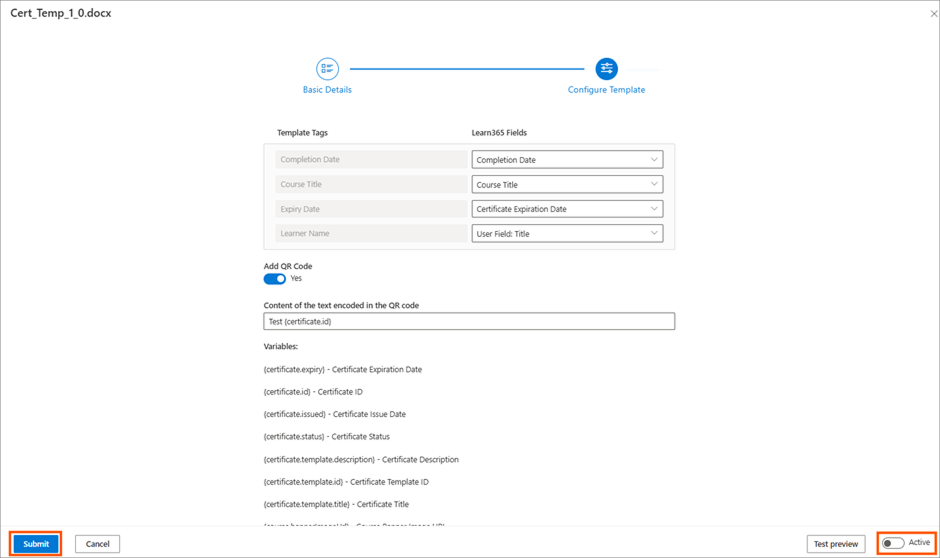Enable the Active toggle switch

click(893, 543)
